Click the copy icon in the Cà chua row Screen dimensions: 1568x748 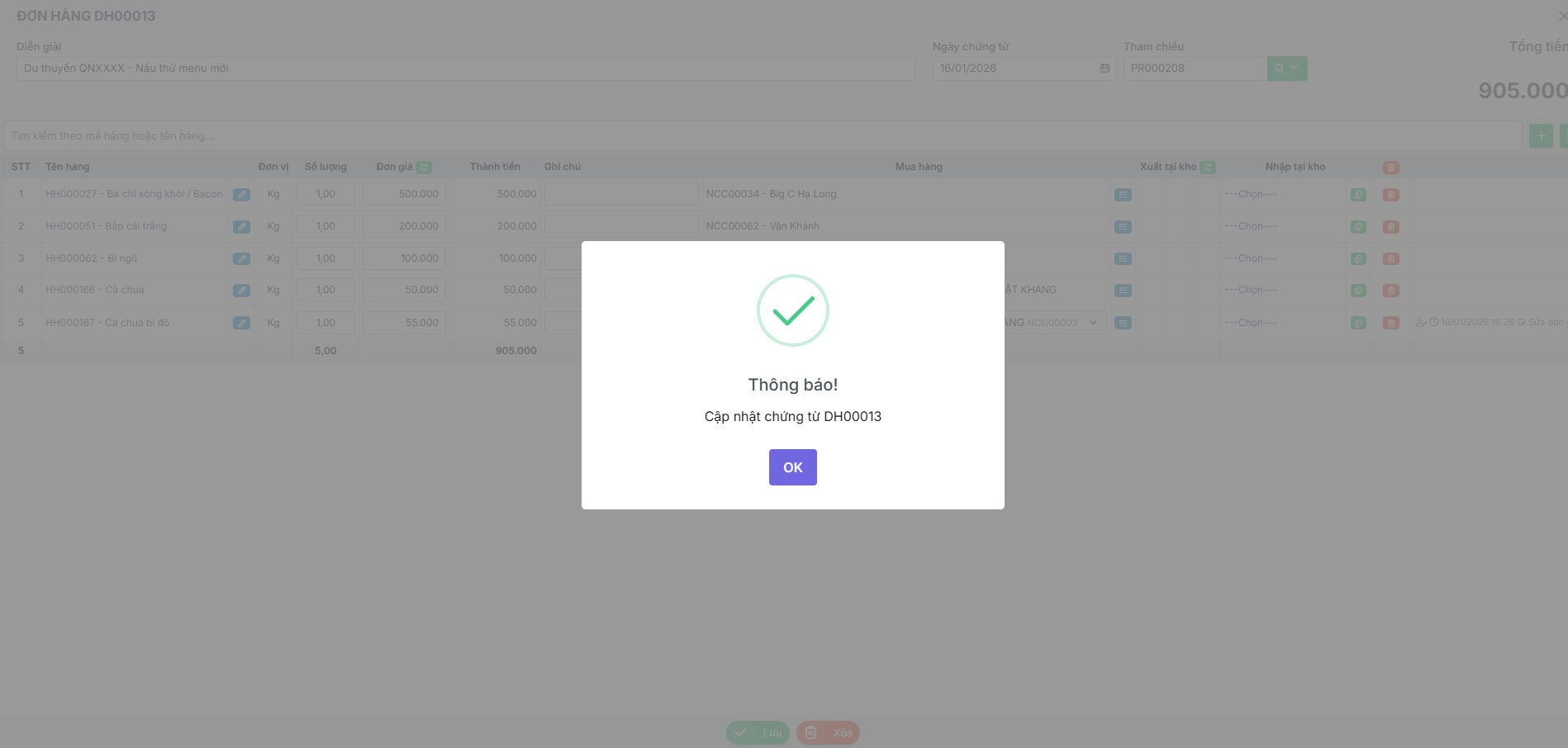pyautogui.click(x=1358, y=291)
